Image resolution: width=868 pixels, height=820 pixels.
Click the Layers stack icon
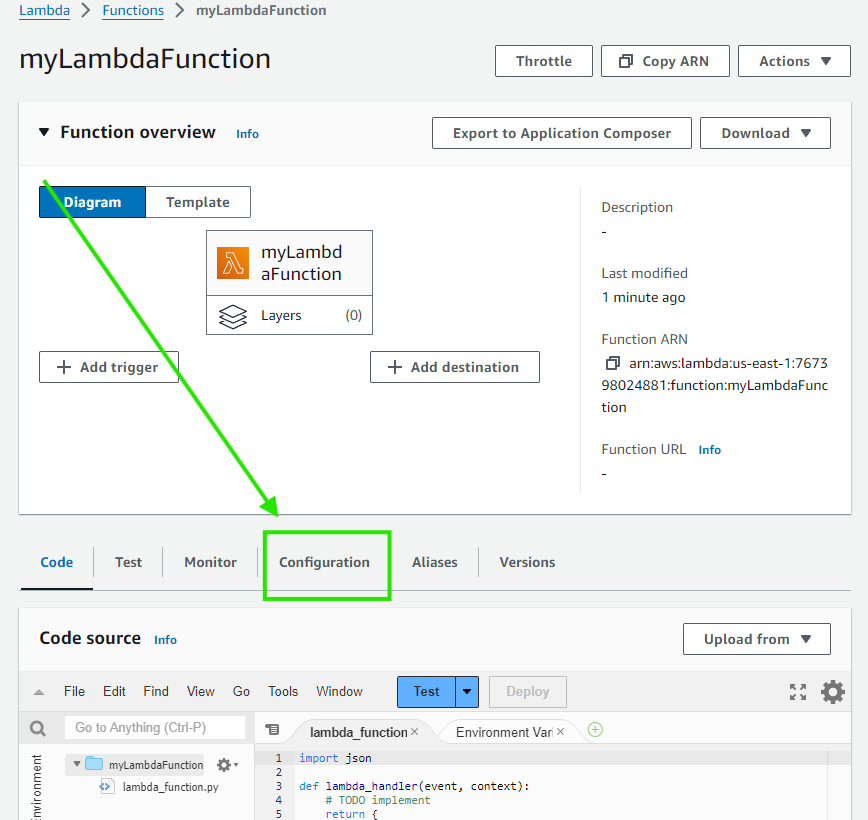click(233, 316)
